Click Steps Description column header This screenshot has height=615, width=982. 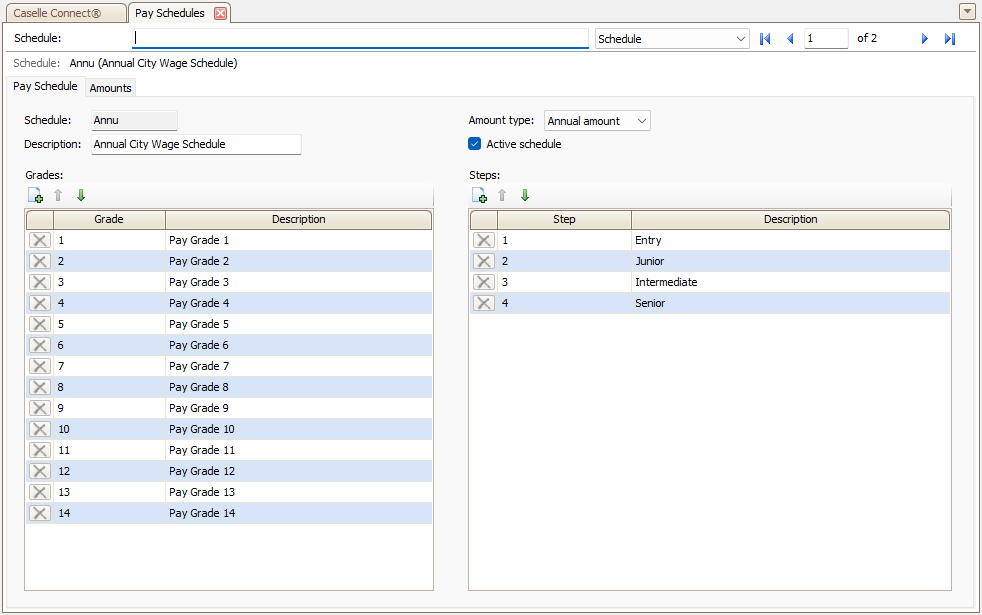(x=790, y=219)
